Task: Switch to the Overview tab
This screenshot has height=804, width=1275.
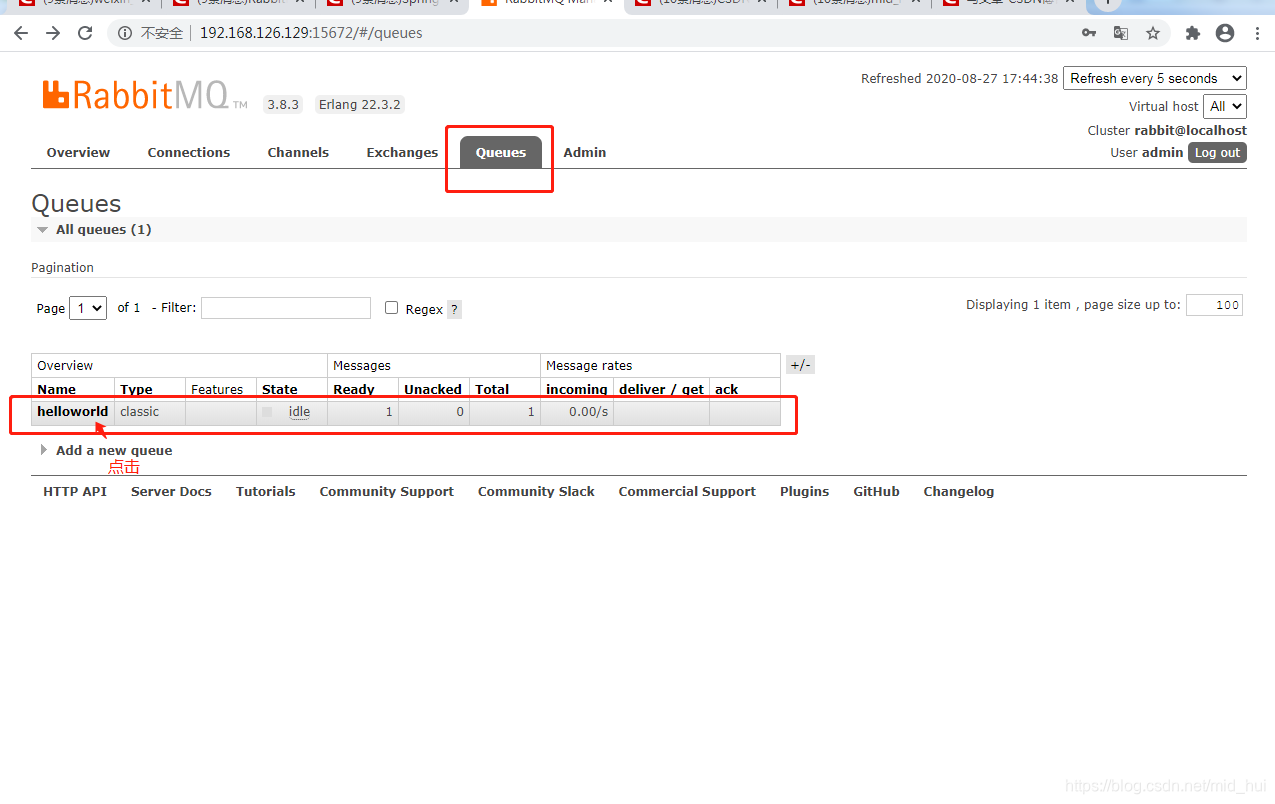Action: (x=78, y=152)
